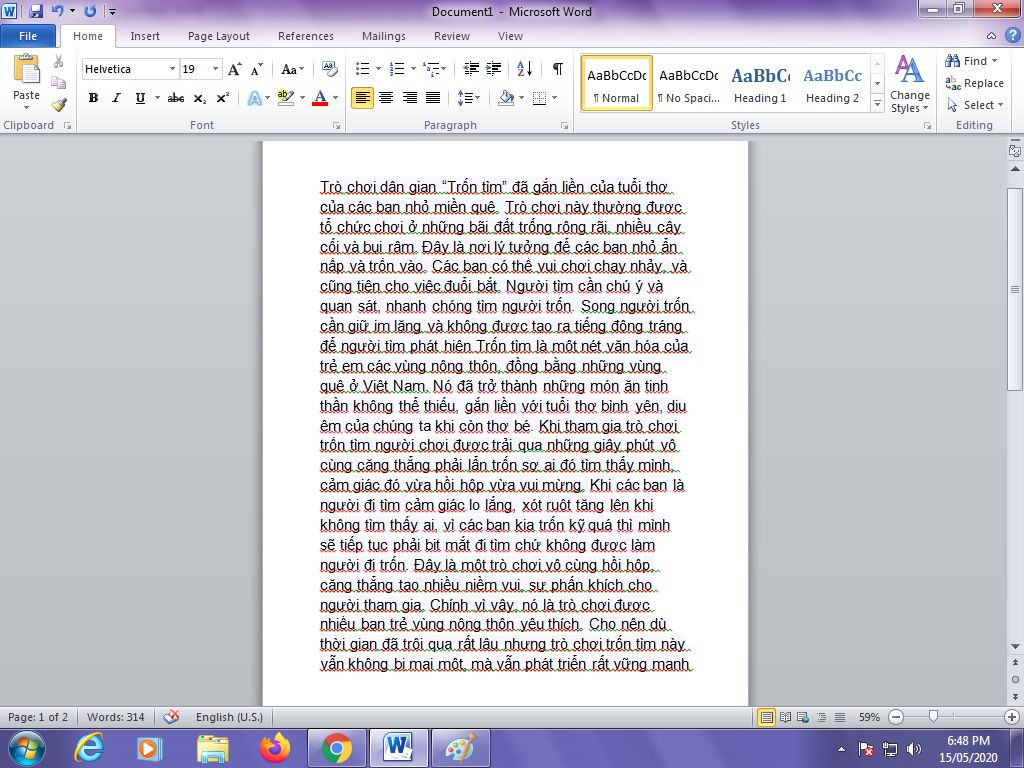Image resolution: width=1024 pixels, height=768 pixels.
Task: Click the Save icon in quick access toolbar
Action: click(36, 10)
